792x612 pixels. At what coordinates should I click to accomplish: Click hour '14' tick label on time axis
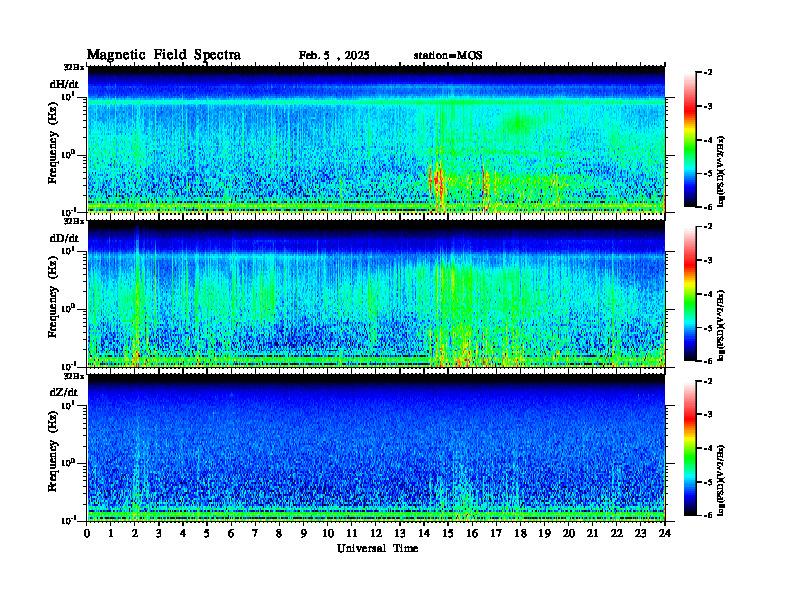click(424, 534)
